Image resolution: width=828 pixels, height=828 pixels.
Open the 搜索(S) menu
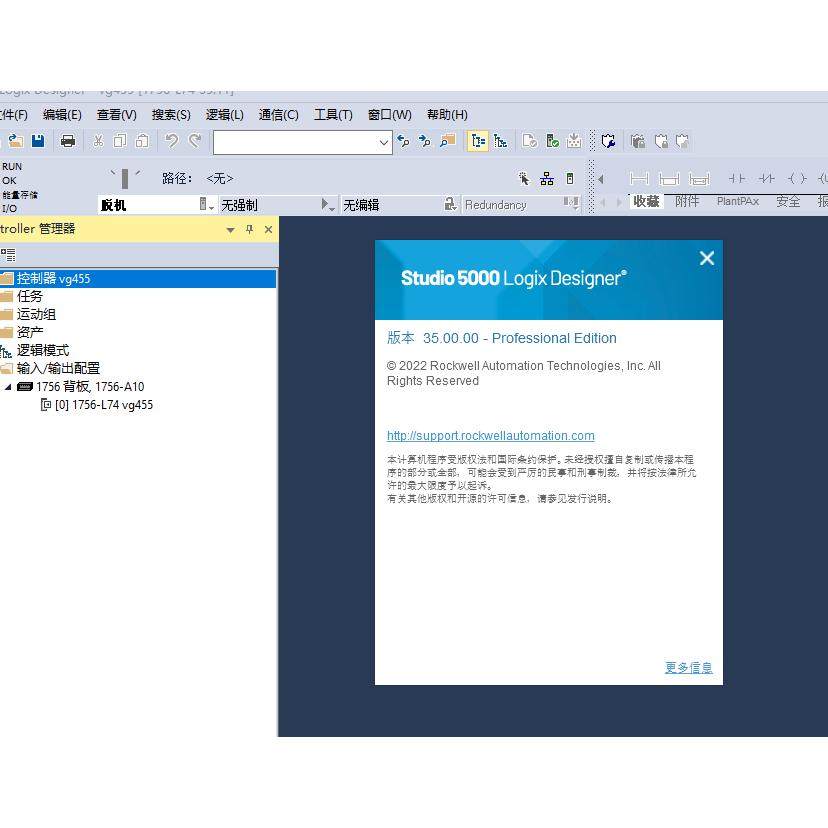171,115
